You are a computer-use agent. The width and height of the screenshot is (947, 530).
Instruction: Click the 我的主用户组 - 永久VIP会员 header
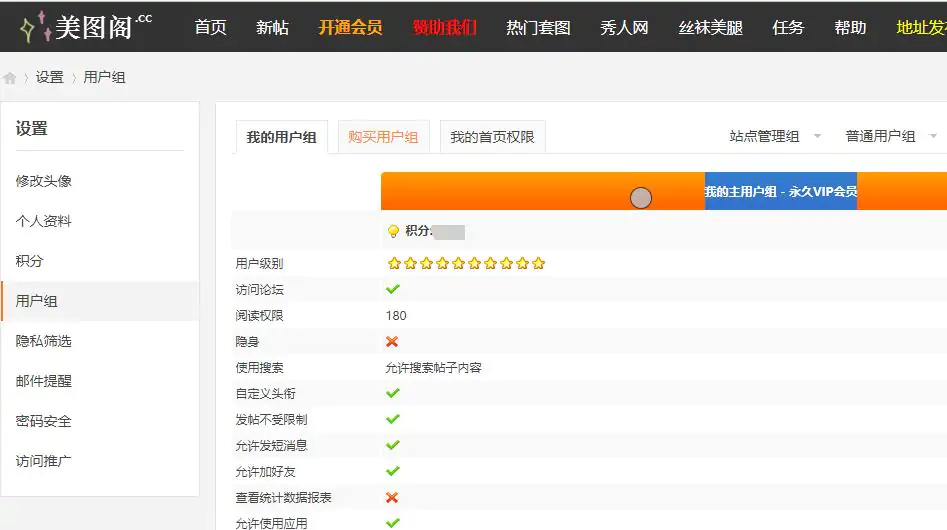coord(780,191)
